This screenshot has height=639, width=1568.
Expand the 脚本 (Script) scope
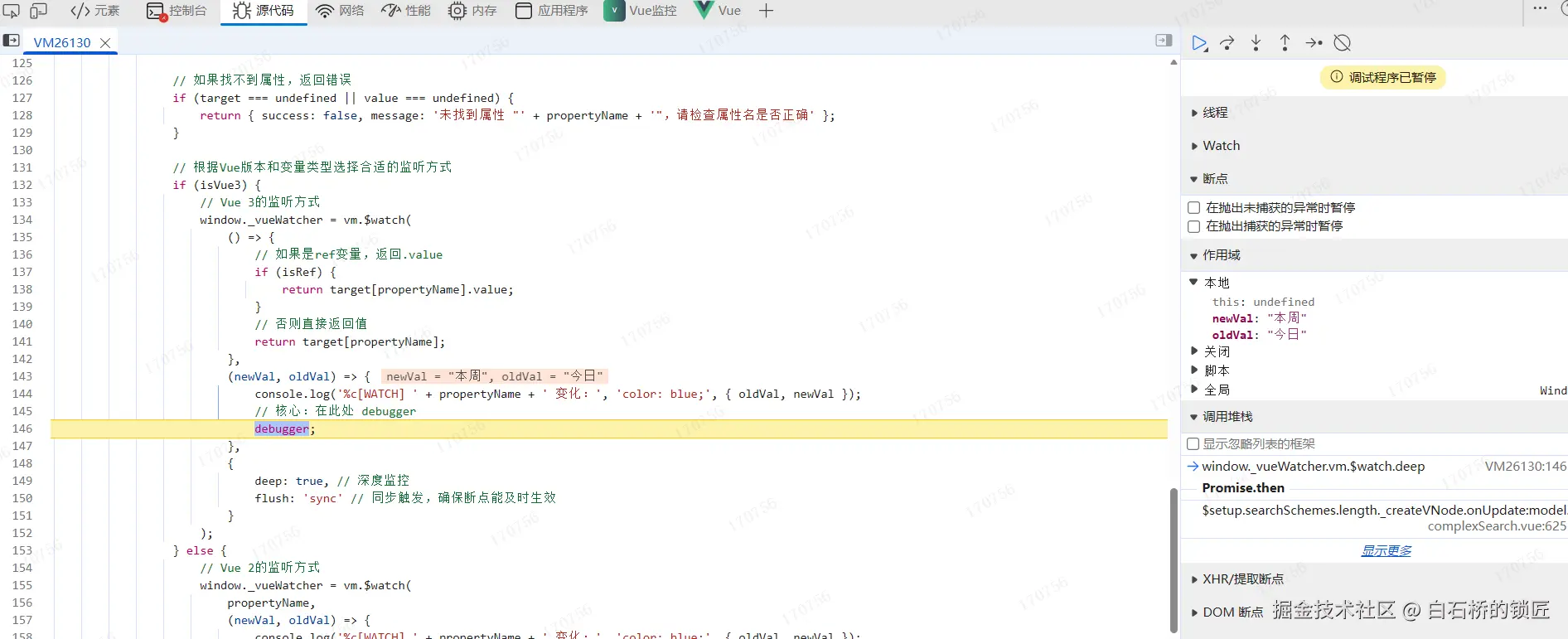(1194, 370)
